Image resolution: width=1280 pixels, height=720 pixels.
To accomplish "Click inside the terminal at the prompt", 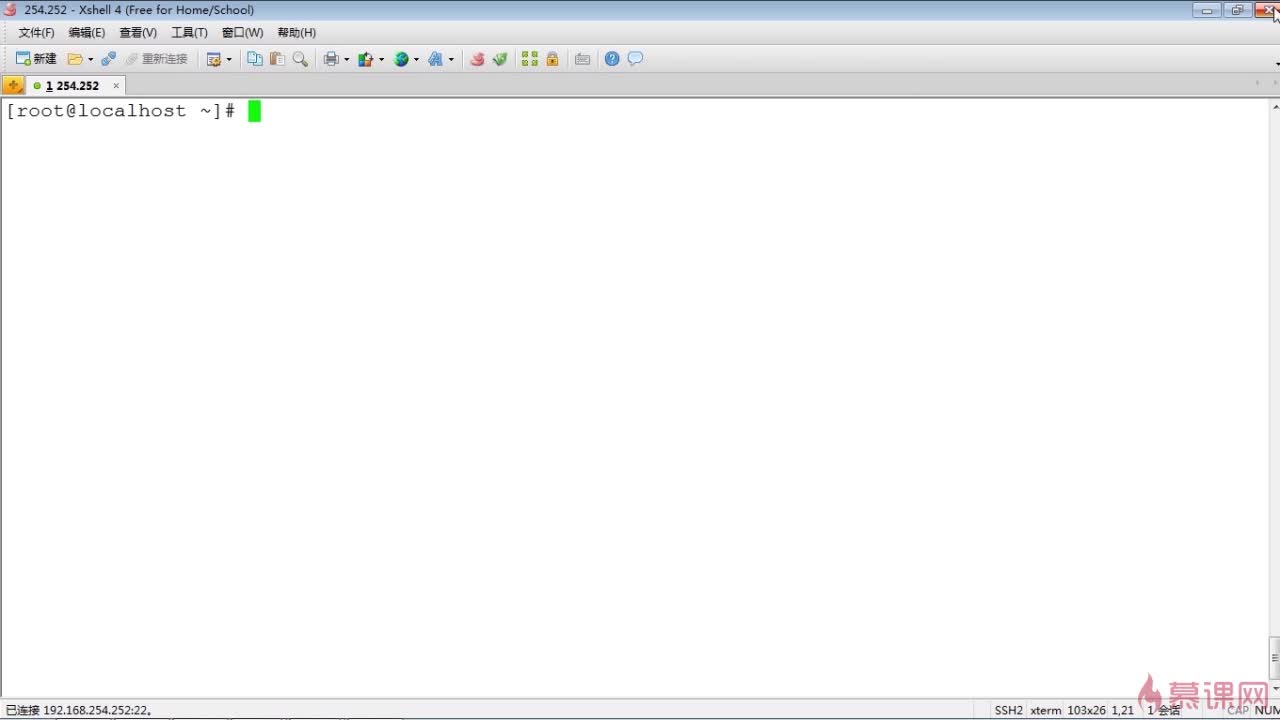I will (254, 111).
